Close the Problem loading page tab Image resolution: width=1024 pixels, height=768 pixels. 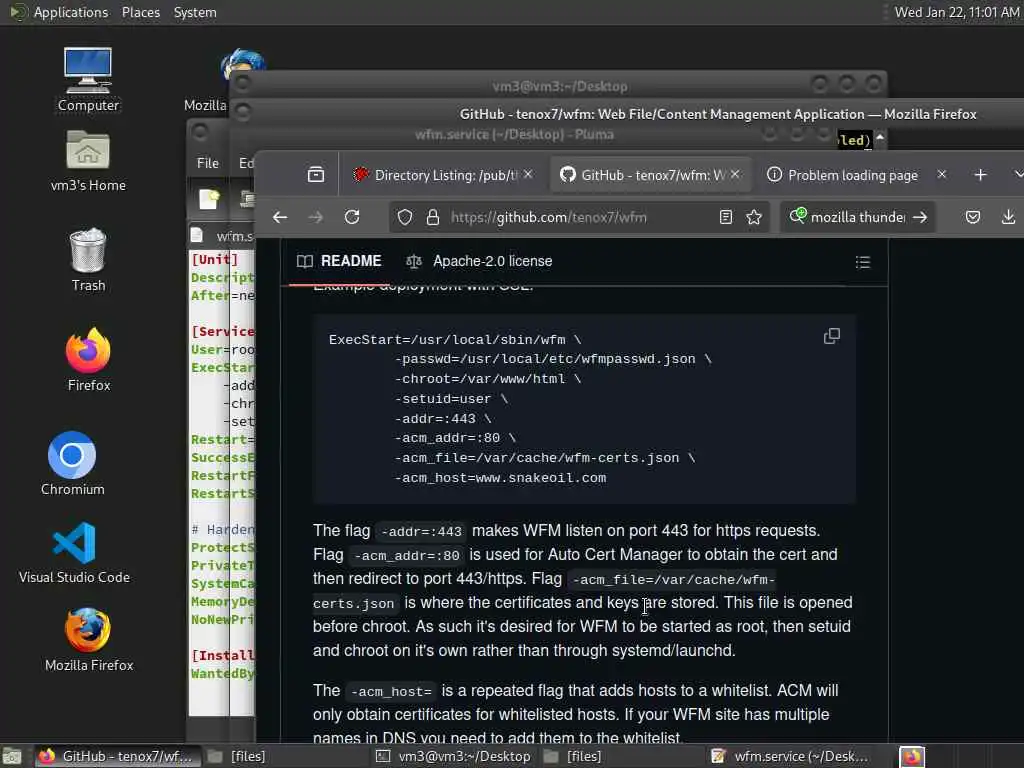point(942,174)
